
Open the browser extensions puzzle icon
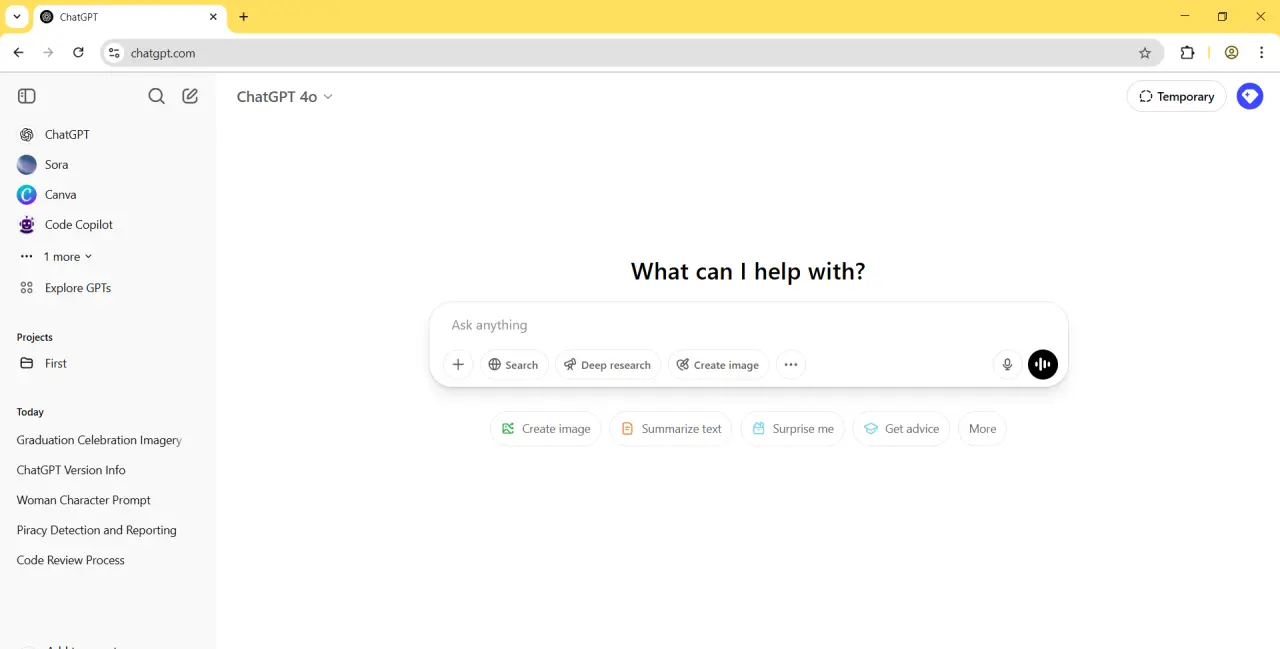pos(1187,53)
